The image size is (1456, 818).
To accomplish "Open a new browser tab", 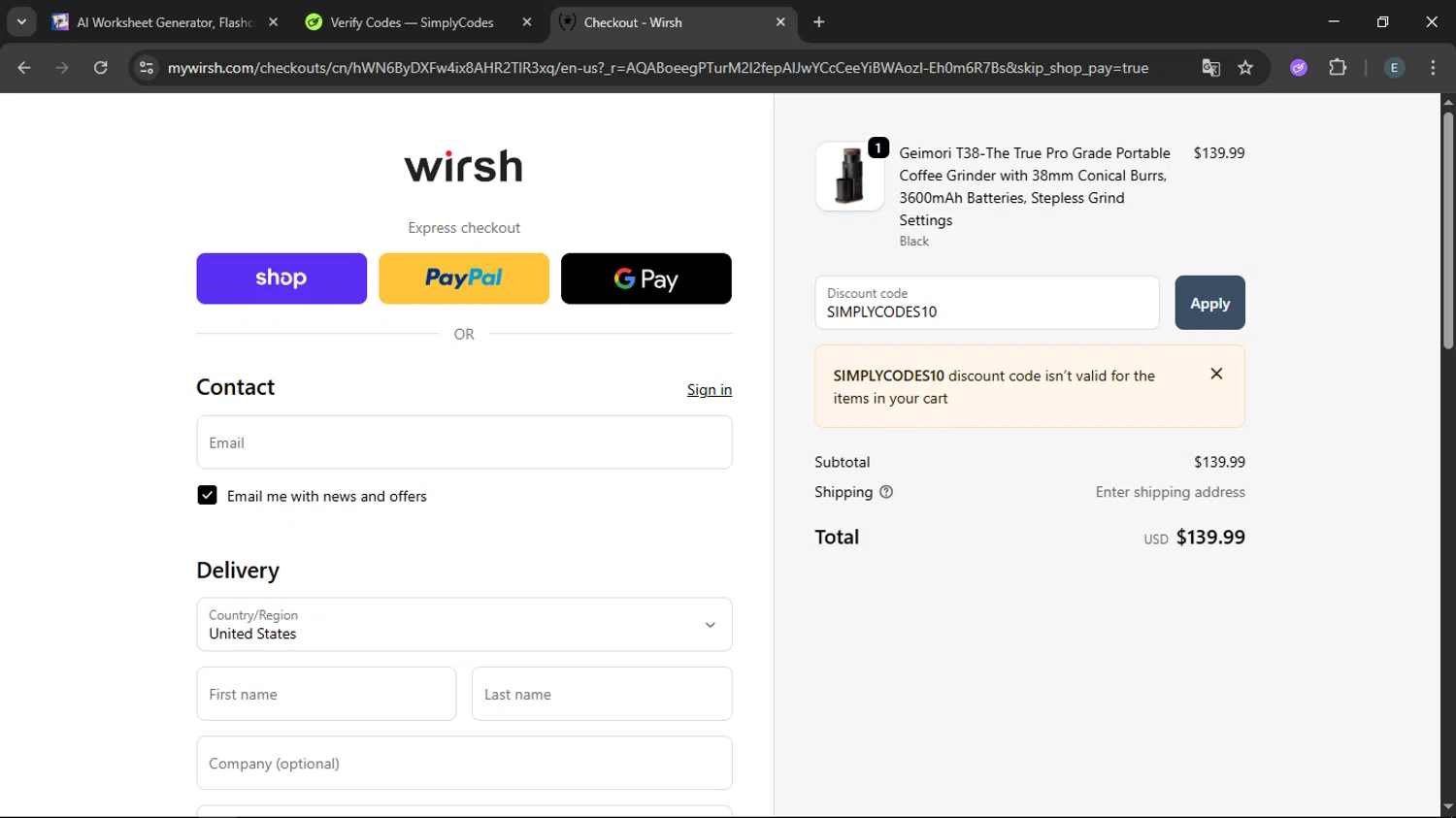I will pyautogui.click(x=819, y=22).
